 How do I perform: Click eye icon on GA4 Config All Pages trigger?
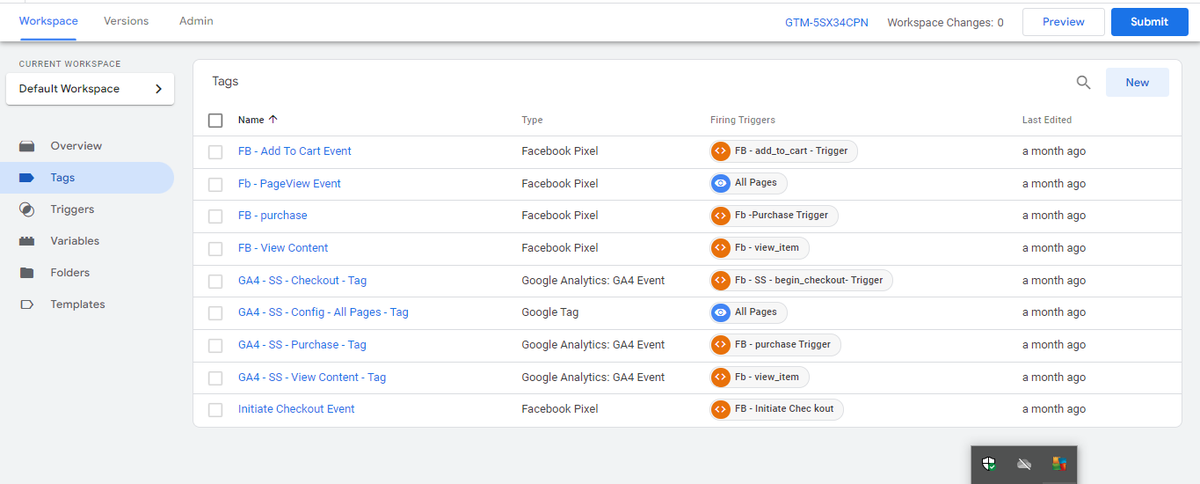click(x=720, y=312)
